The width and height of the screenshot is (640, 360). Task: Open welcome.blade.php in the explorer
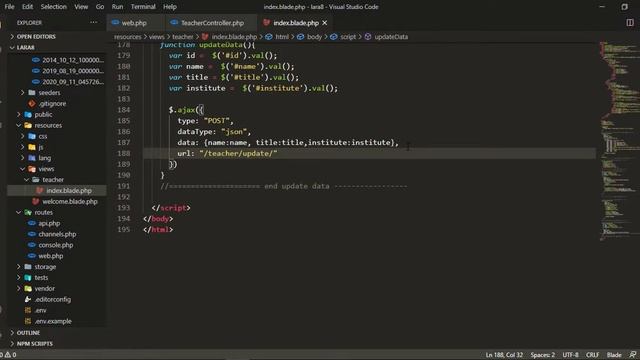pos(69,201)
